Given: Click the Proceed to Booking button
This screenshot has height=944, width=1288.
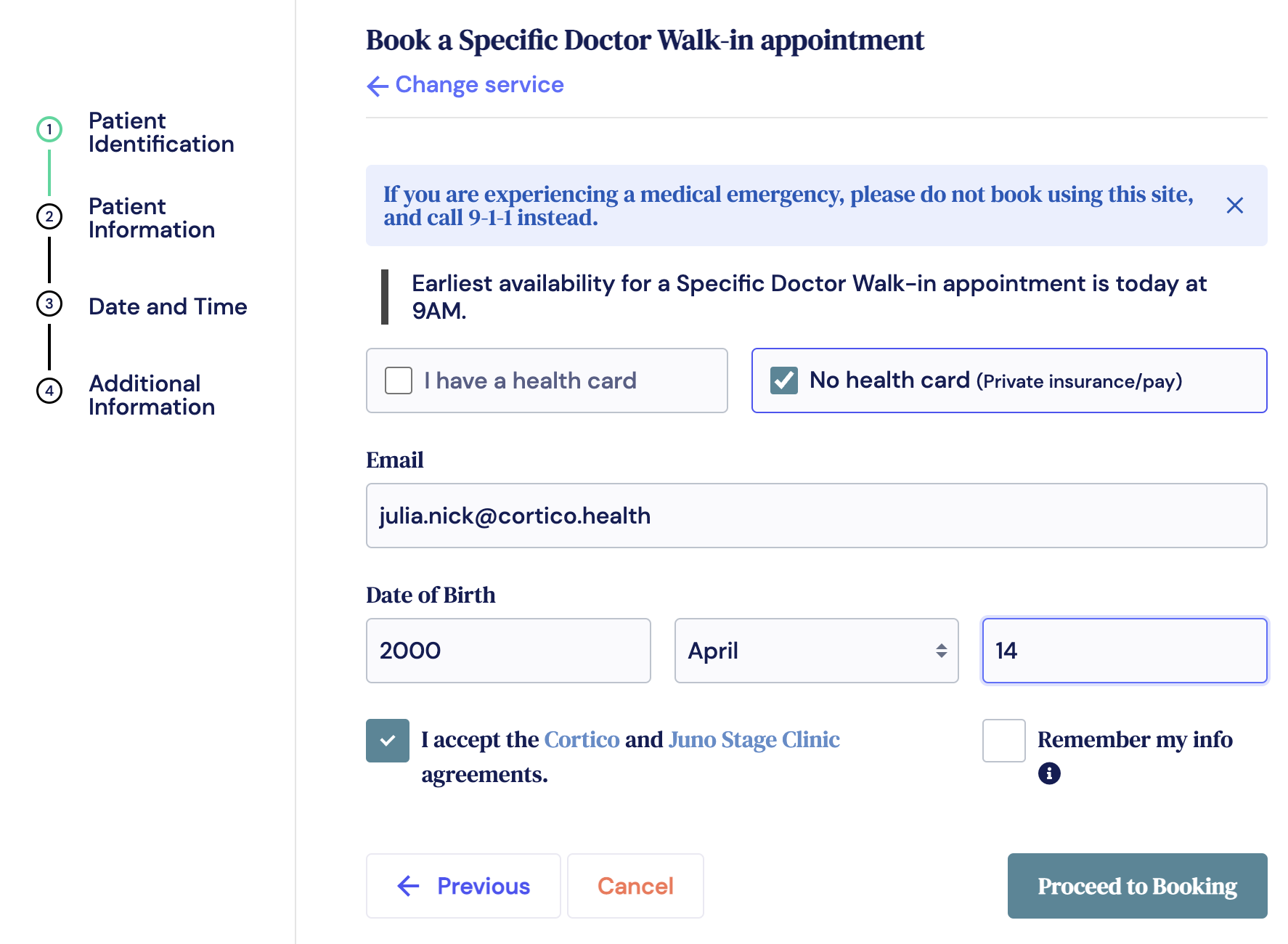Looking at the screenshot, I should point(1137,886).
